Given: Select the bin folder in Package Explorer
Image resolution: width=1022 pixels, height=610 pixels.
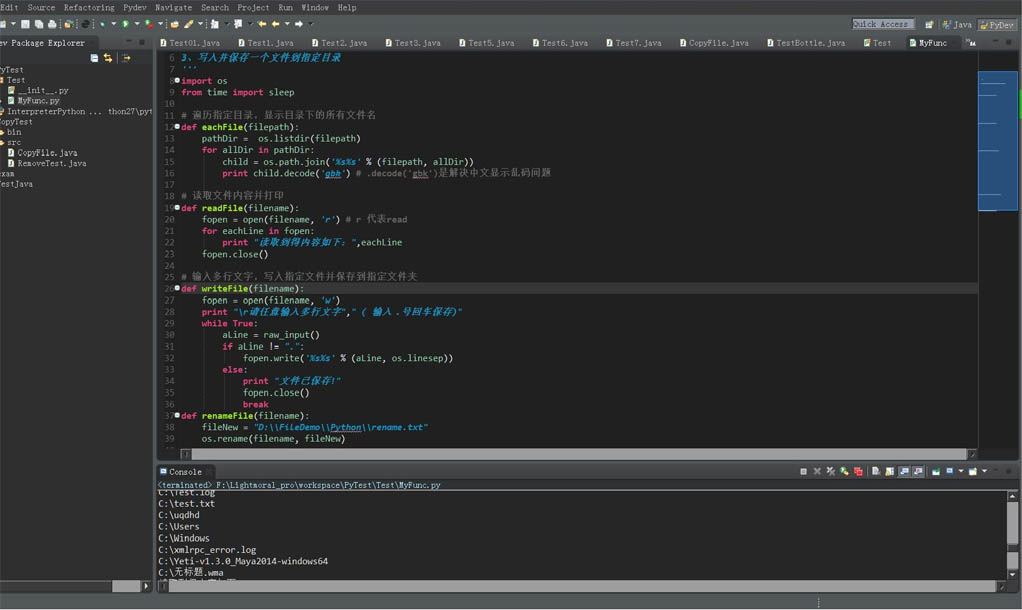Looking at the screenshot, I should pos(14,132).
